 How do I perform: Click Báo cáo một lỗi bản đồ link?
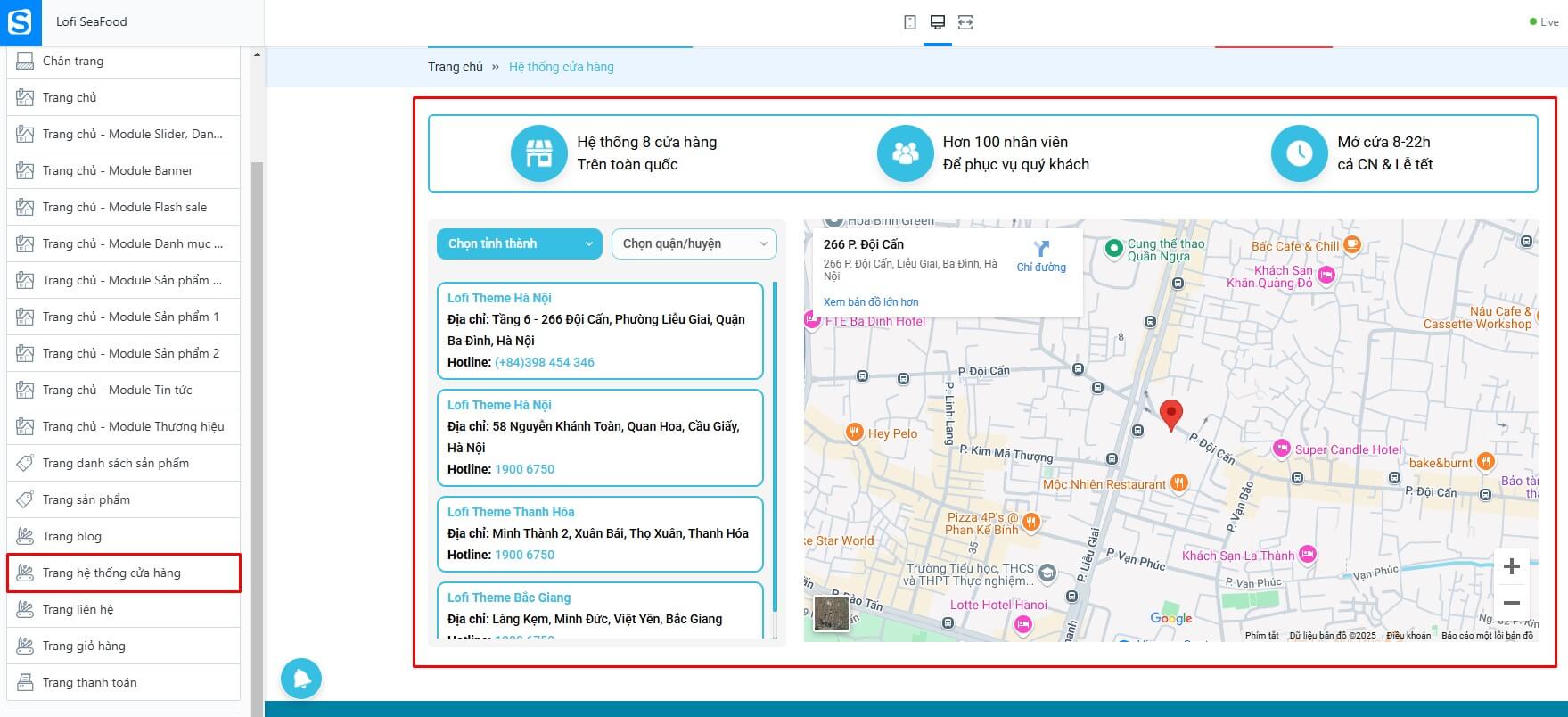(1487, 636)
